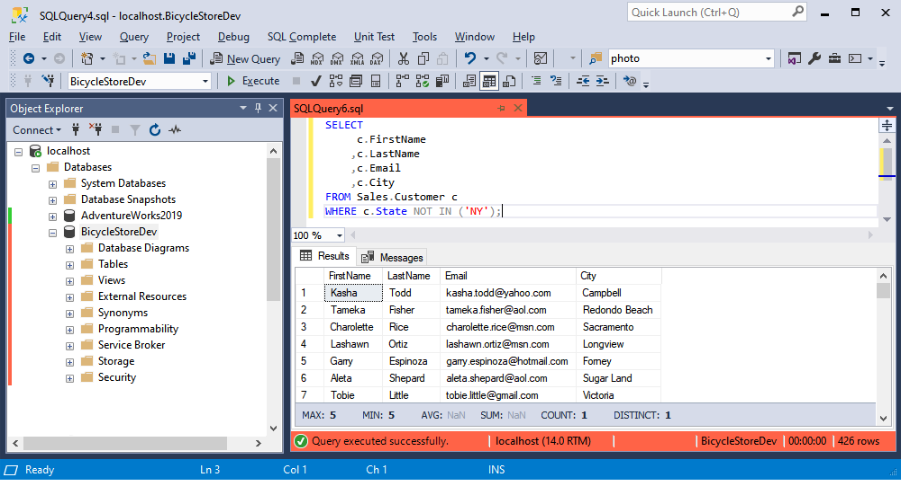Click the Undo arrow icon
The width and height of the screenshot is (901, 480).
(470, 59)
